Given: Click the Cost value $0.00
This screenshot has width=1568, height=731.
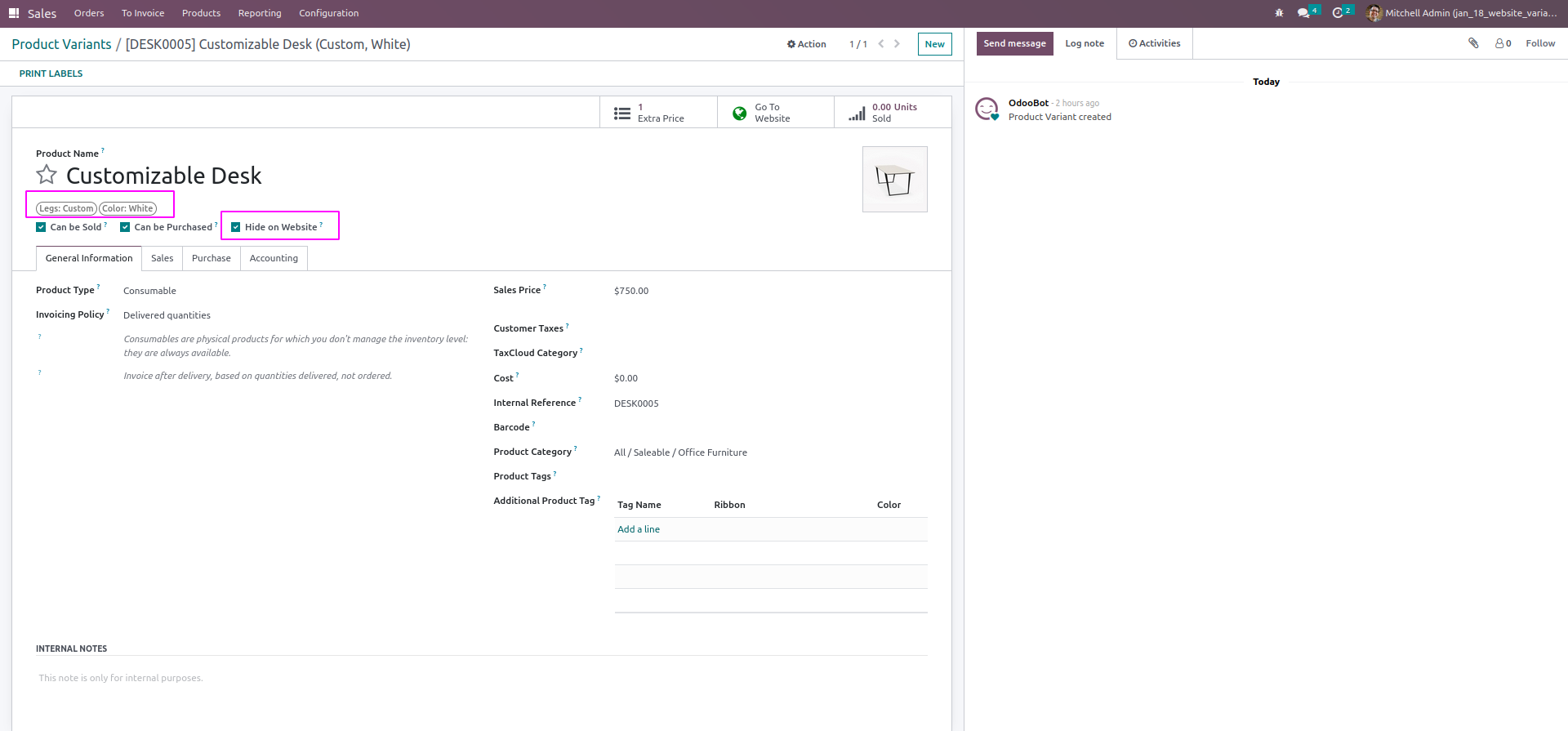Looking at the screenshot, I should click(x=626, y=378).
